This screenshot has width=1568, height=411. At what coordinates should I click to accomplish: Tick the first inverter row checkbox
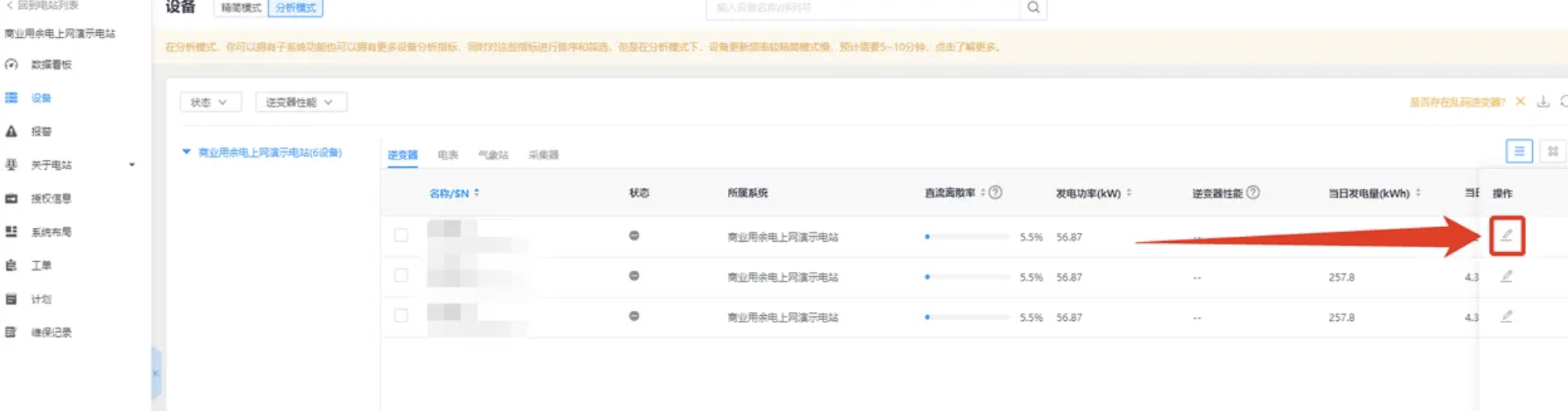pos(401,235)
